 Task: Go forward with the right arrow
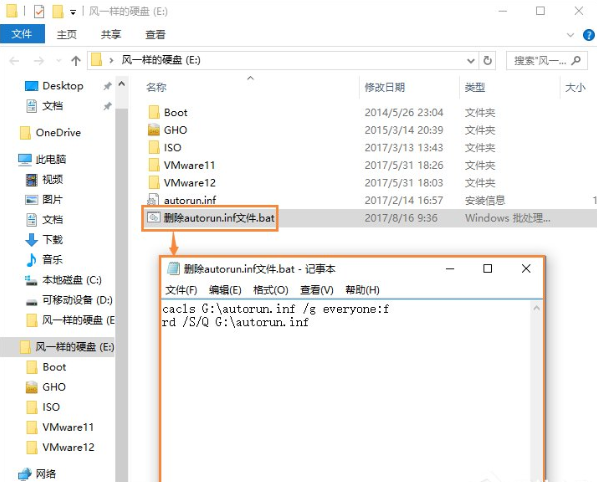39,61
